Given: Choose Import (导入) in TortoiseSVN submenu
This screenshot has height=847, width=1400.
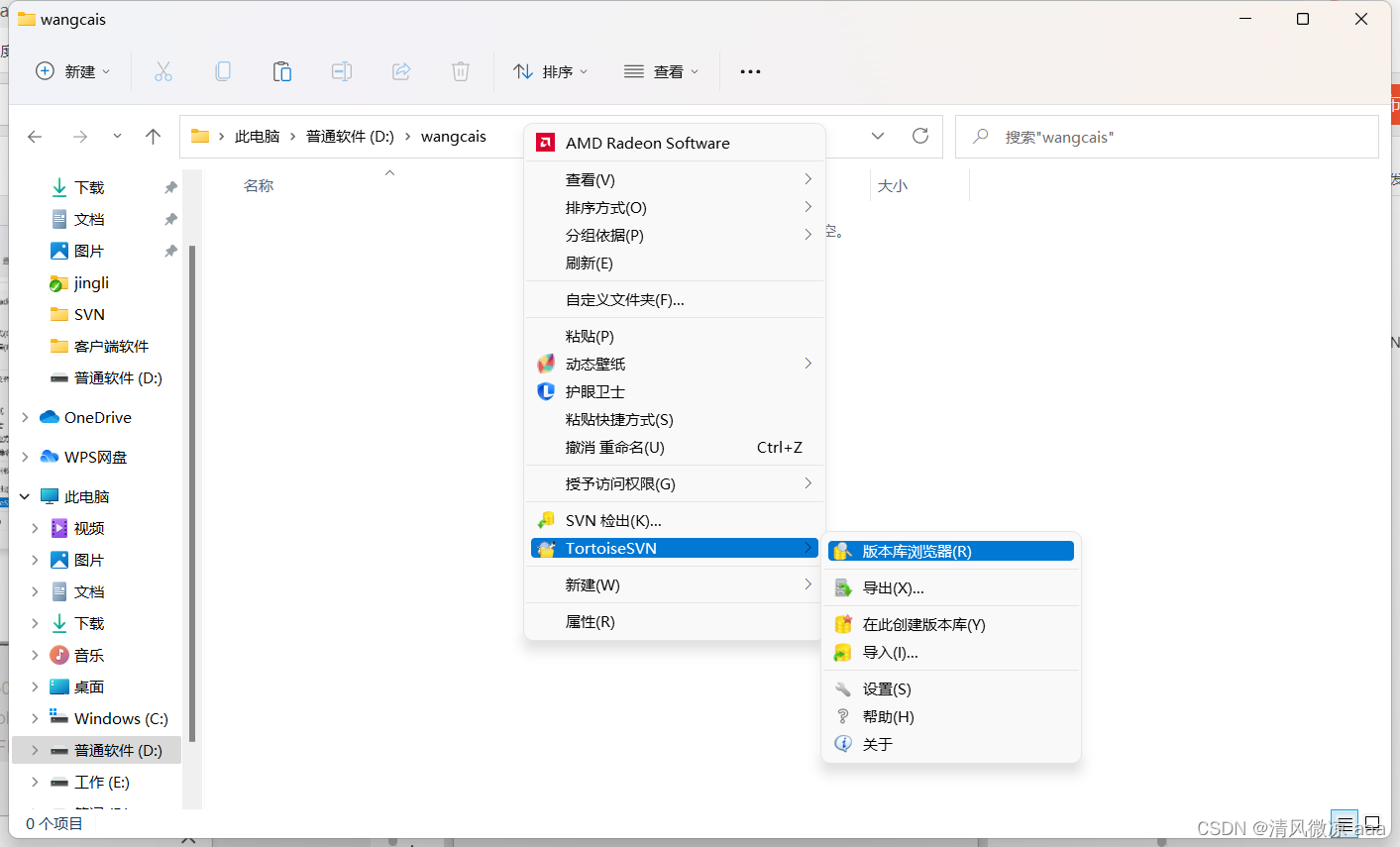Looking at the screenshot, I should pos(951,652).
